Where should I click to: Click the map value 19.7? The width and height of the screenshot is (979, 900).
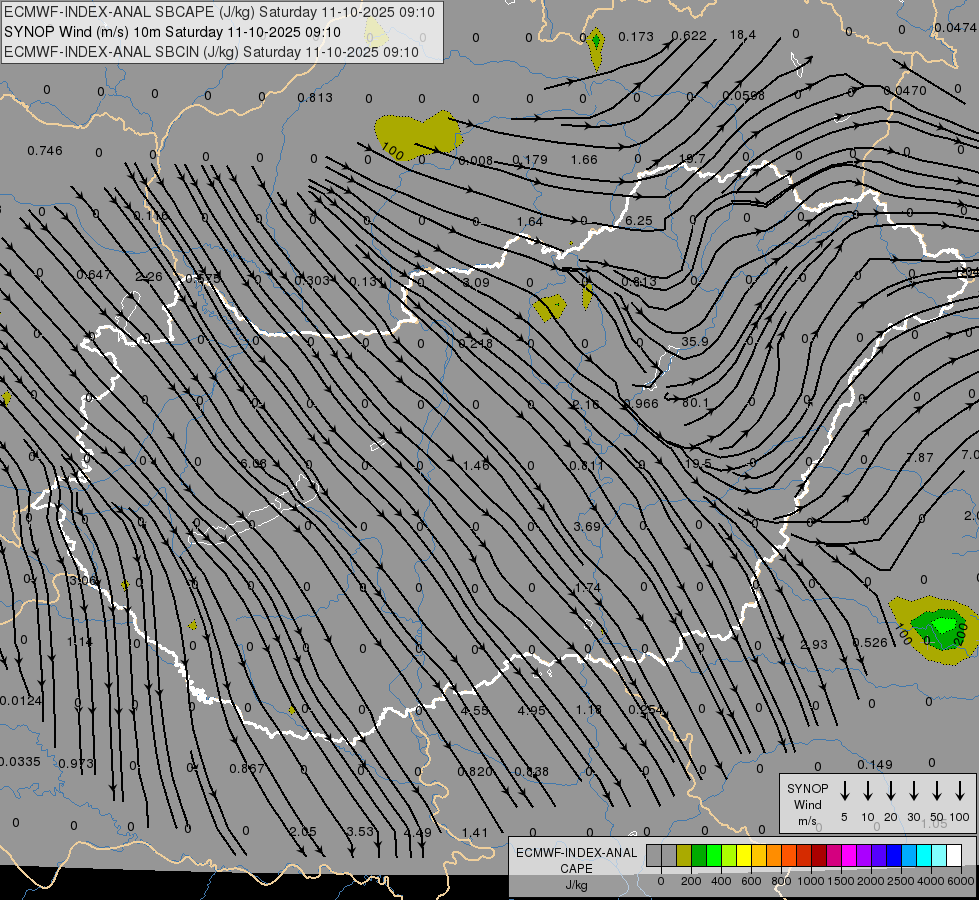click(x=691, y=159)
